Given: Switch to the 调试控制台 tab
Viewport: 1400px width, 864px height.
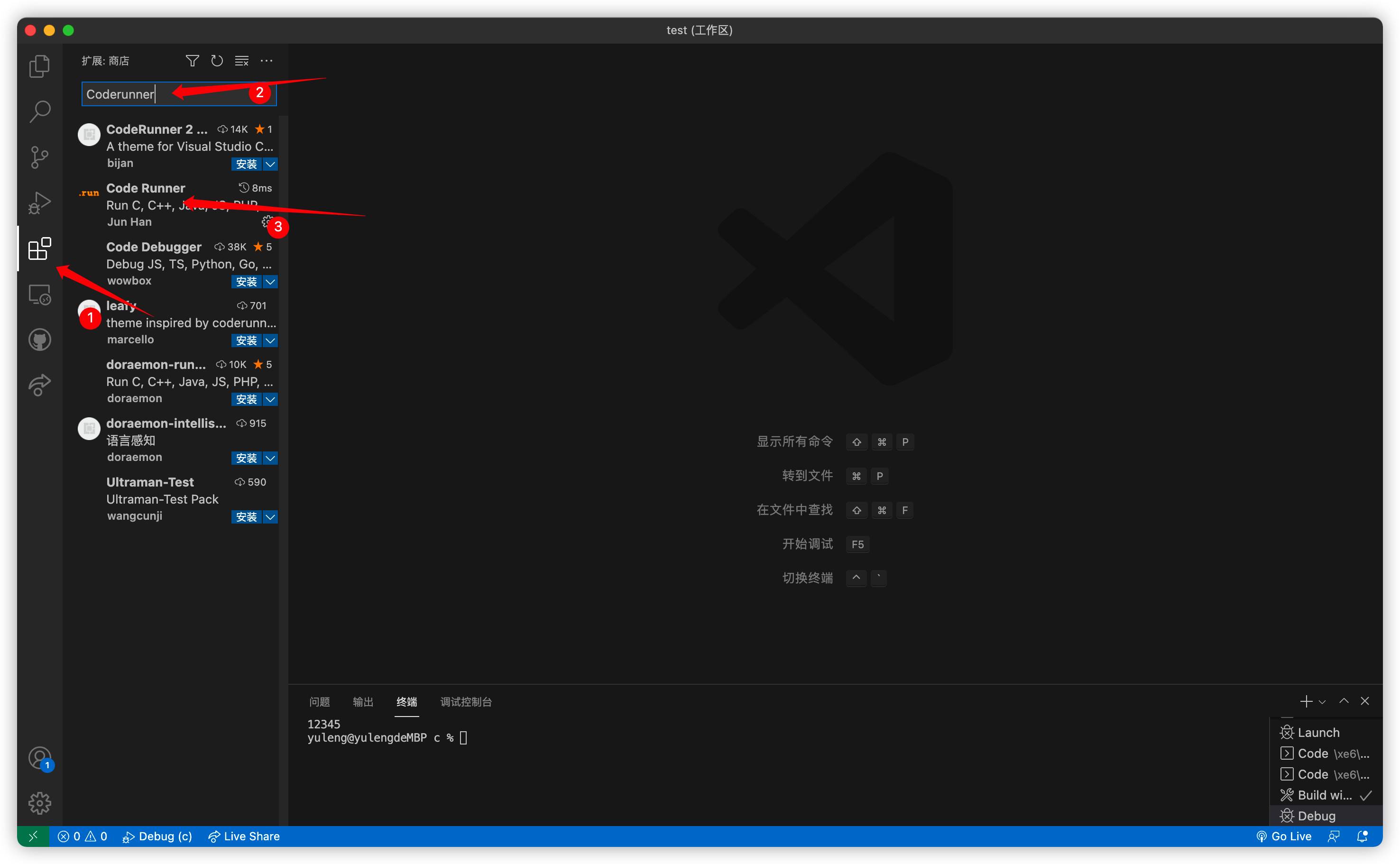Looking at the screenshot, I should pyautogui.click(x=466, y=702).
